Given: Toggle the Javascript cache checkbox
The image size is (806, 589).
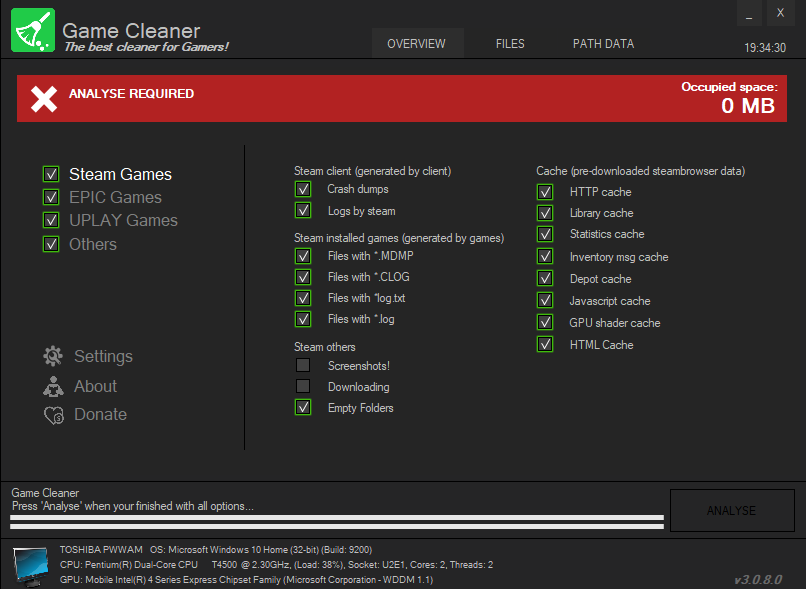Looking at the screenshot, I should point(545,300).
